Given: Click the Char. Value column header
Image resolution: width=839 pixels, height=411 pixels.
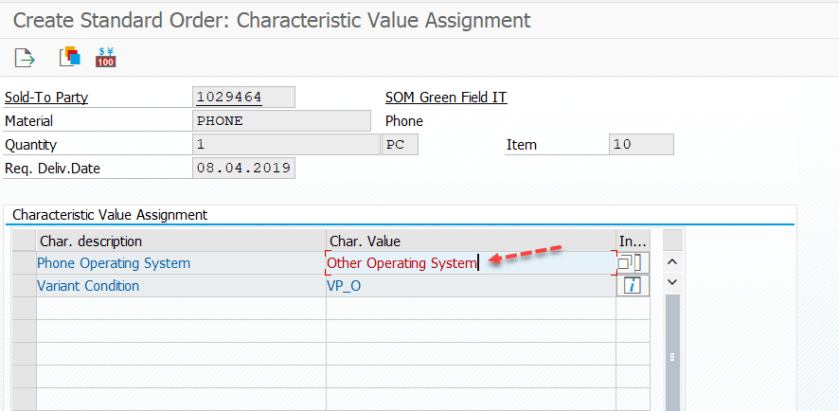Looking at the screenshot, I should tap(470, 241).
